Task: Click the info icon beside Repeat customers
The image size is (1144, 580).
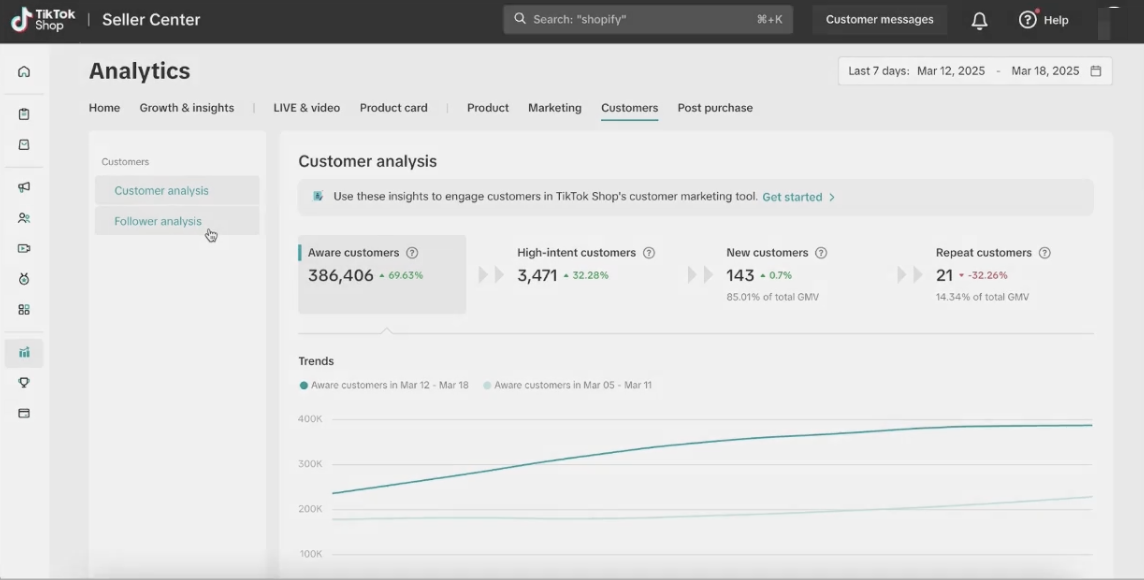Action: coord(1045,253)
